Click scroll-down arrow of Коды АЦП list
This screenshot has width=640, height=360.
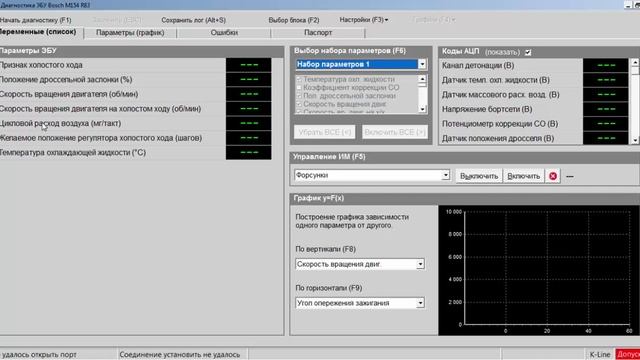pos(635,140)
